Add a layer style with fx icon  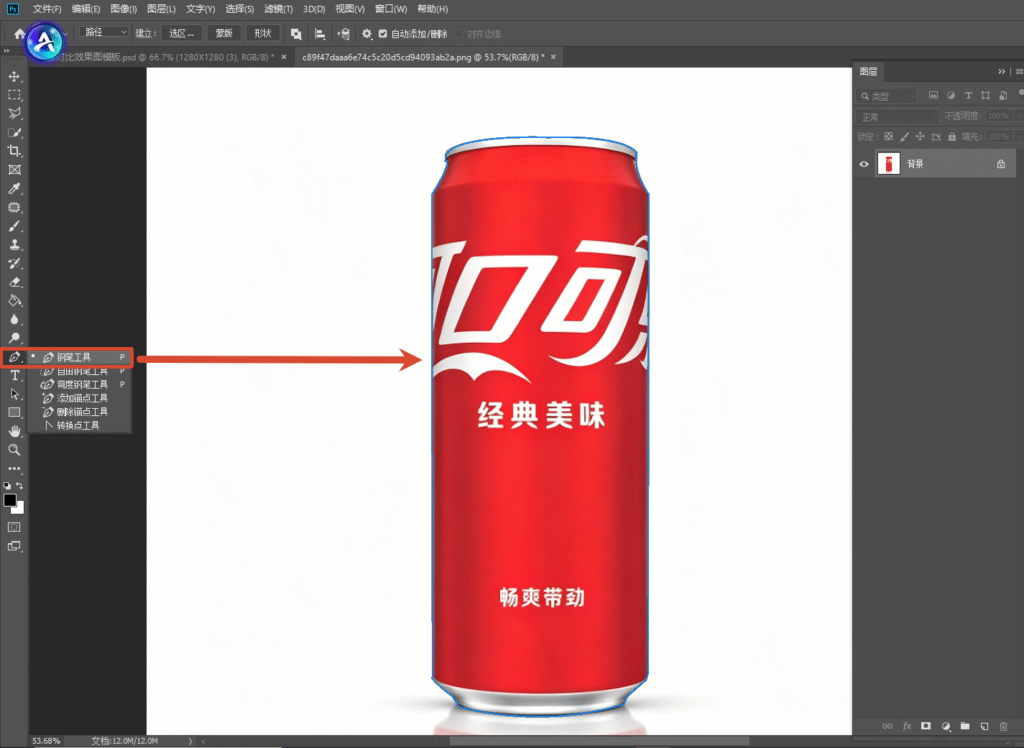(906, 726)
